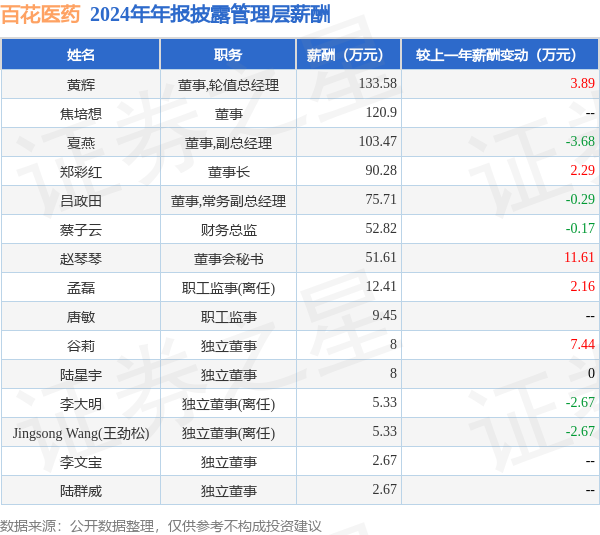This screenshot has width=600, height=535.
Task: Click the salary value 133.58
Action: click(x=378, y=83)
